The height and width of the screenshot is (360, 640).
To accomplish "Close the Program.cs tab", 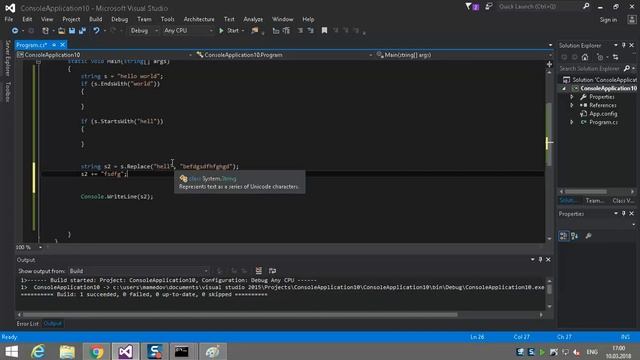I will point(62,45).
